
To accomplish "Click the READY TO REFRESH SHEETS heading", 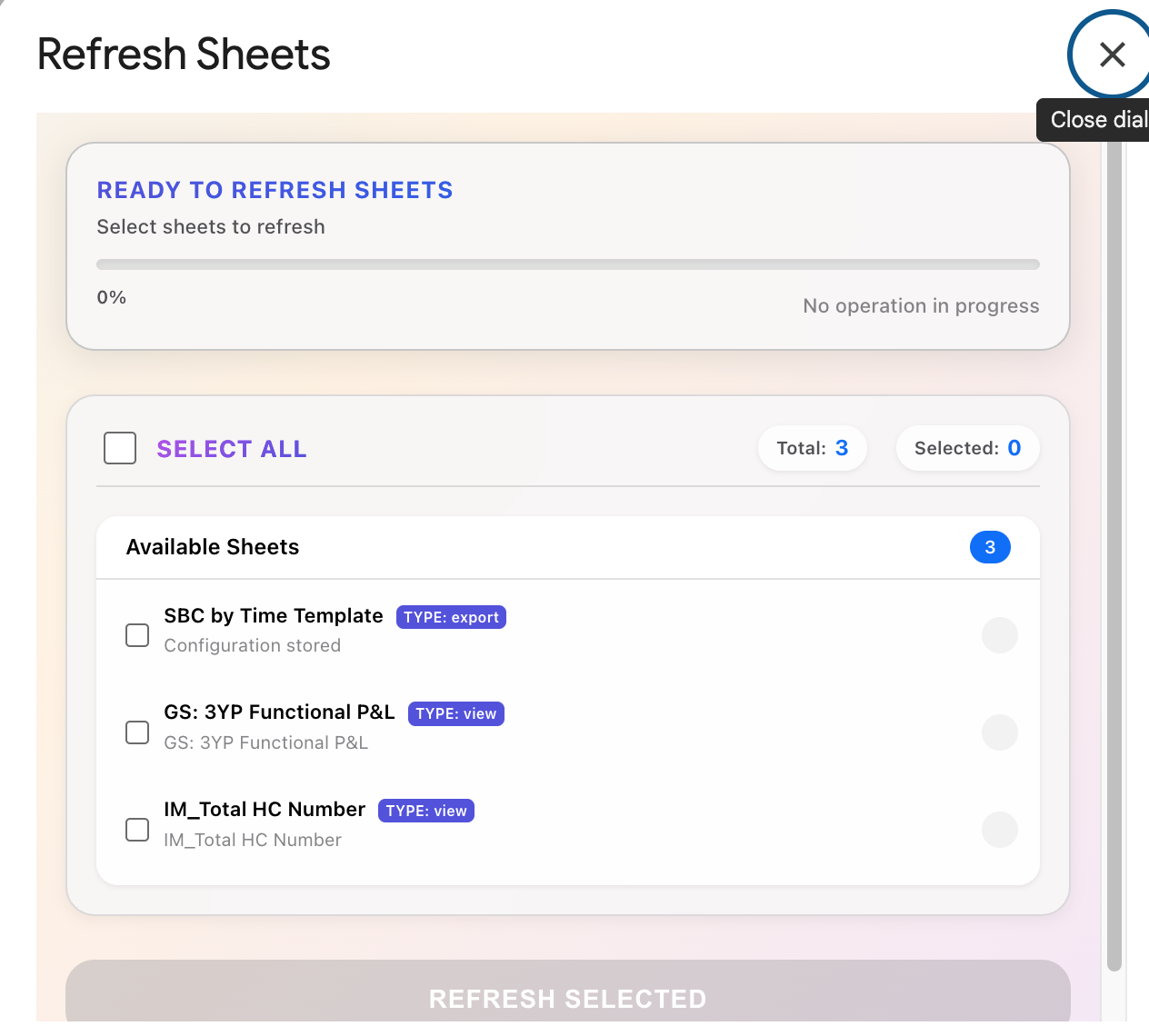I will click(275, 190).
